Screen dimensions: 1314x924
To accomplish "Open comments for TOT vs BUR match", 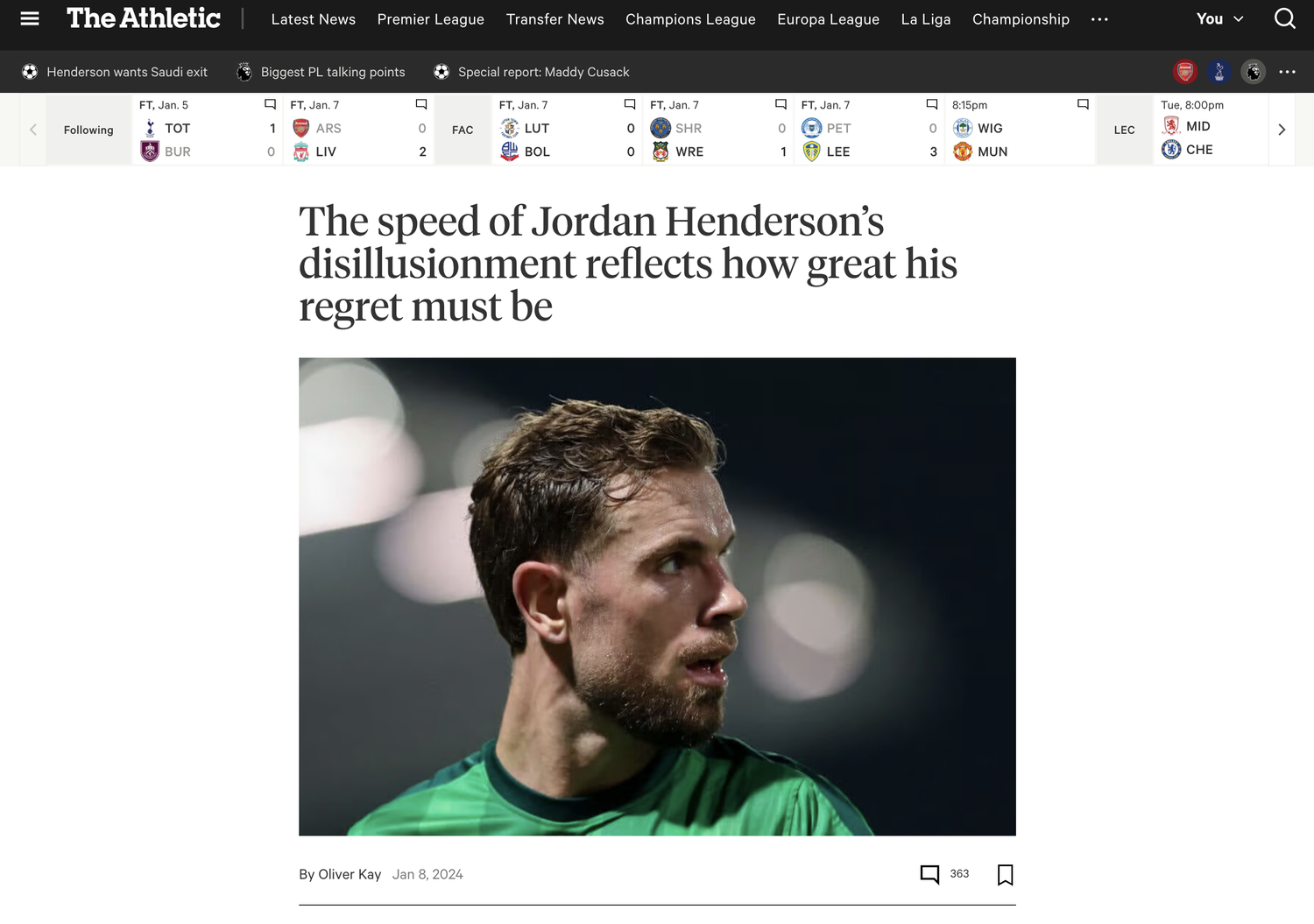I will point(270,104).
